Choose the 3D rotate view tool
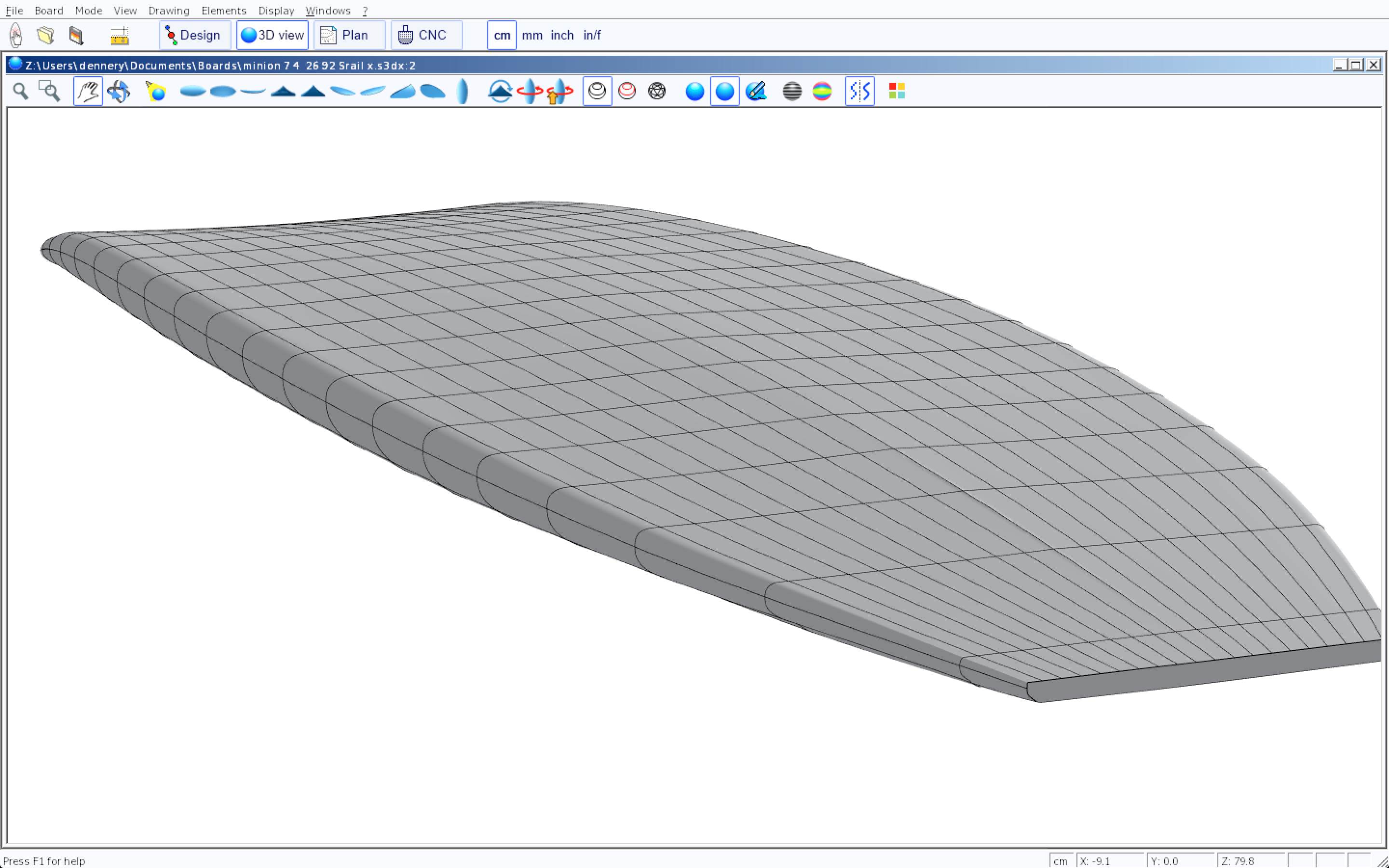 (x=119, y=91)
